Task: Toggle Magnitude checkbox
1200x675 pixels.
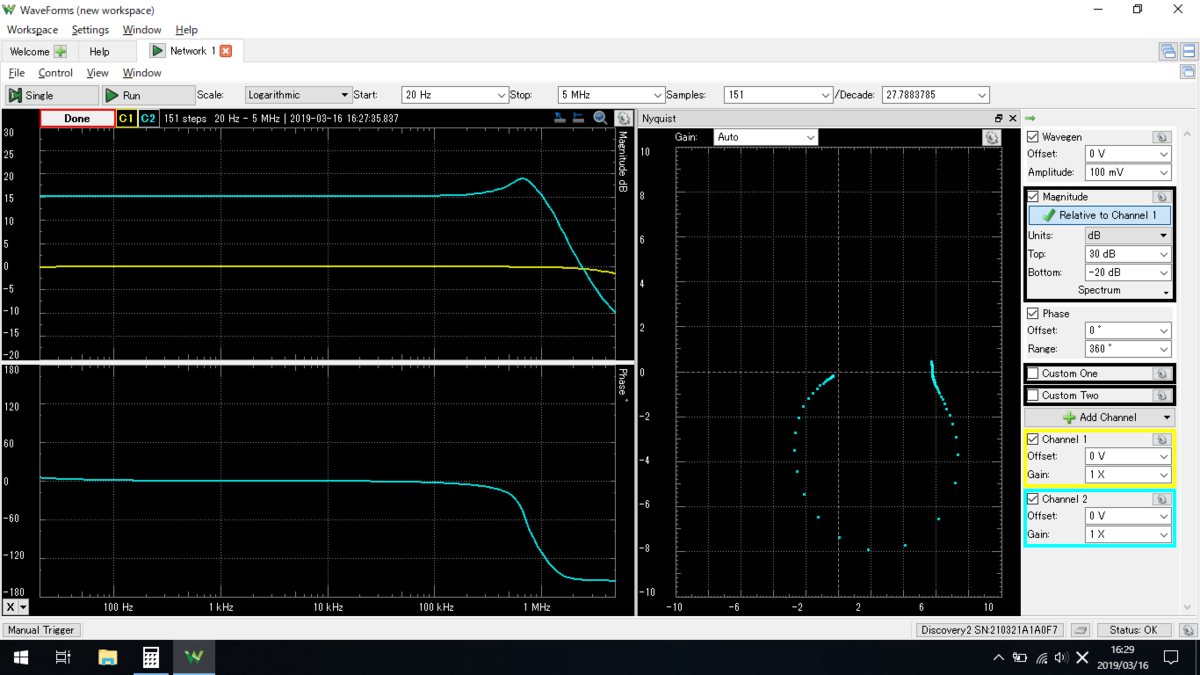Action: pos(1033,197)
